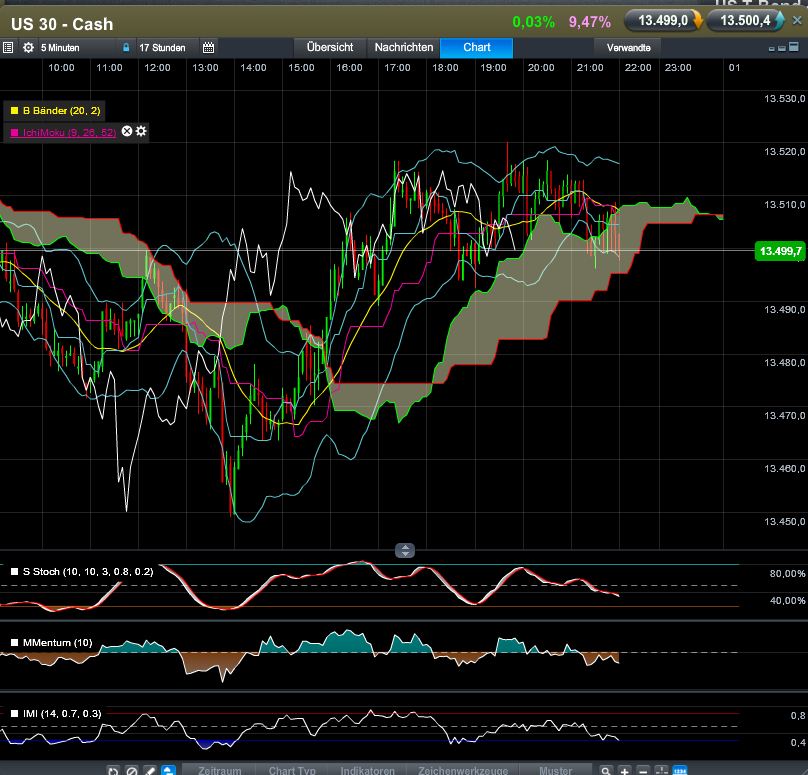Image resolution: width=808 pixels, height=775 pixels.
Task: Click the crosshair toggle icon
Action: tap(662, 771)
